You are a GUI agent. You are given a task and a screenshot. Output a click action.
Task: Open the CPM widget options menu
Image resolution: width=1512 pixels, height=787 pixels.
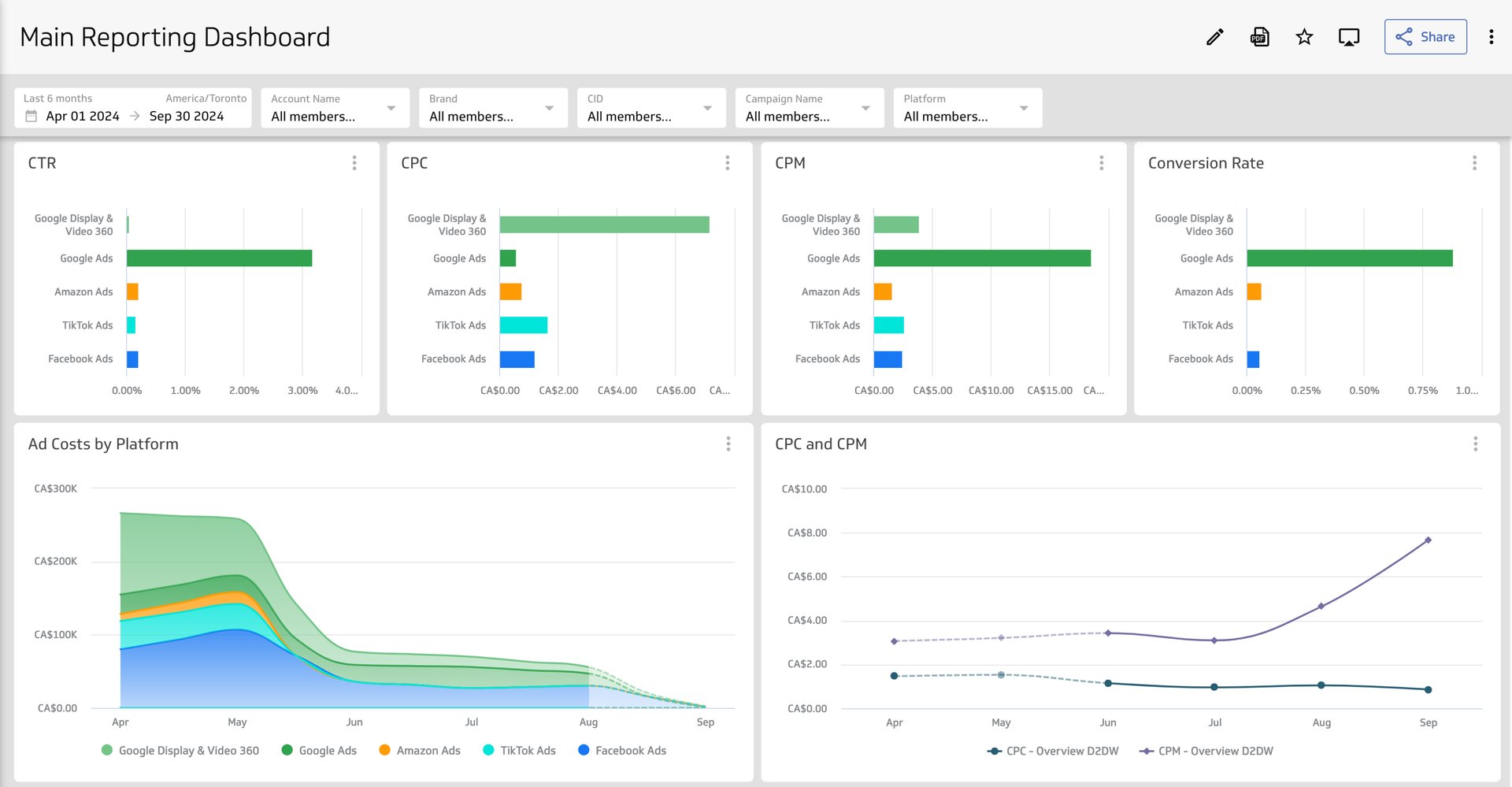tap(1102, 163)
